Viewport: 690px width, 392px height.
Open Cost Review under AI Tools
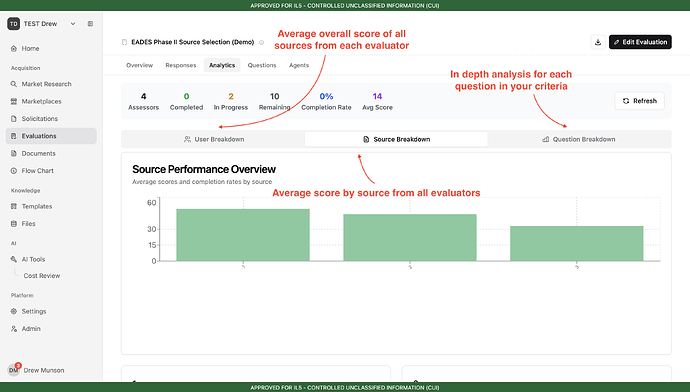click(x=42, y=276)
